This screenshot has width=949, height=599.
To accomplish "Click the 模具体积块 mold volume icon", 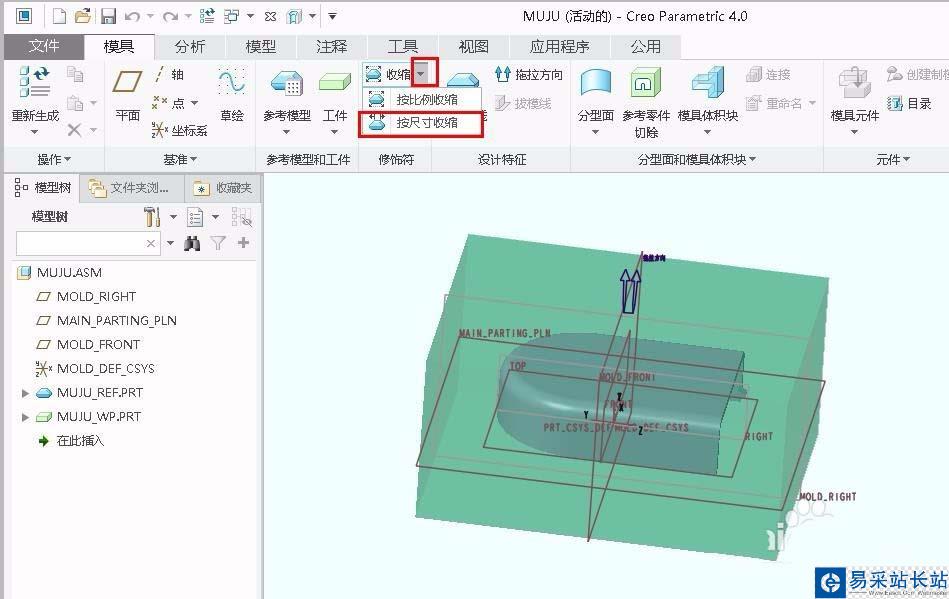I will point(708,82).
